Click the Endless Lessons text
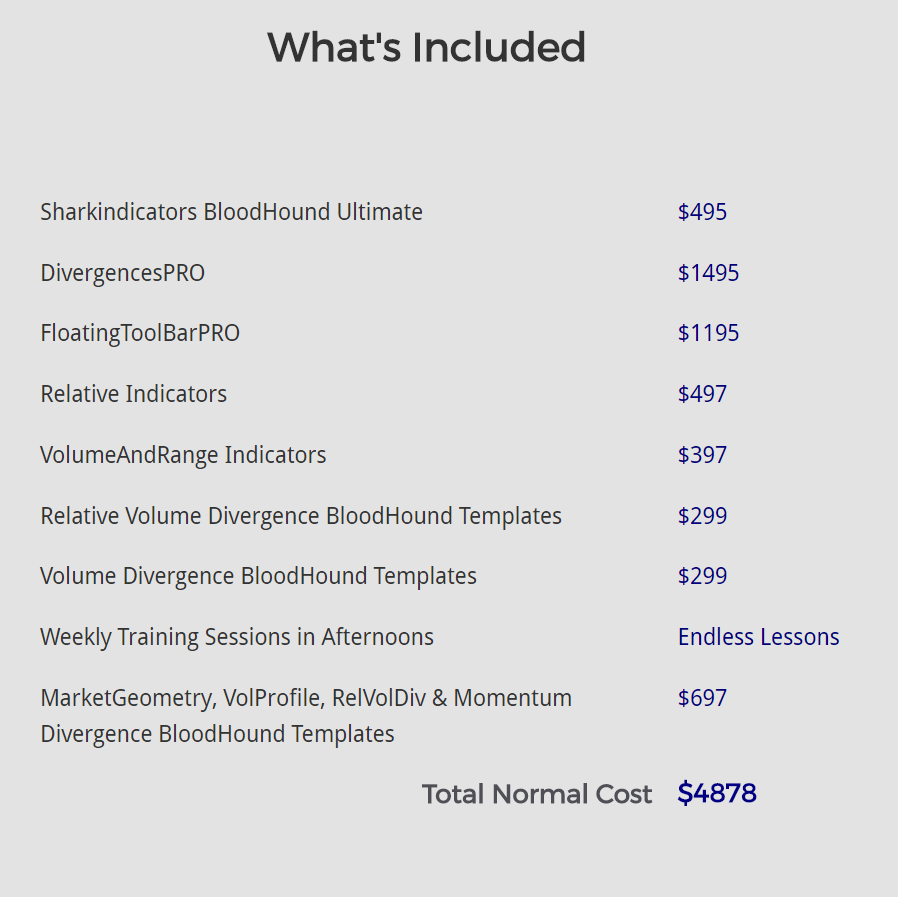898x897 pixels. (758, 637)
